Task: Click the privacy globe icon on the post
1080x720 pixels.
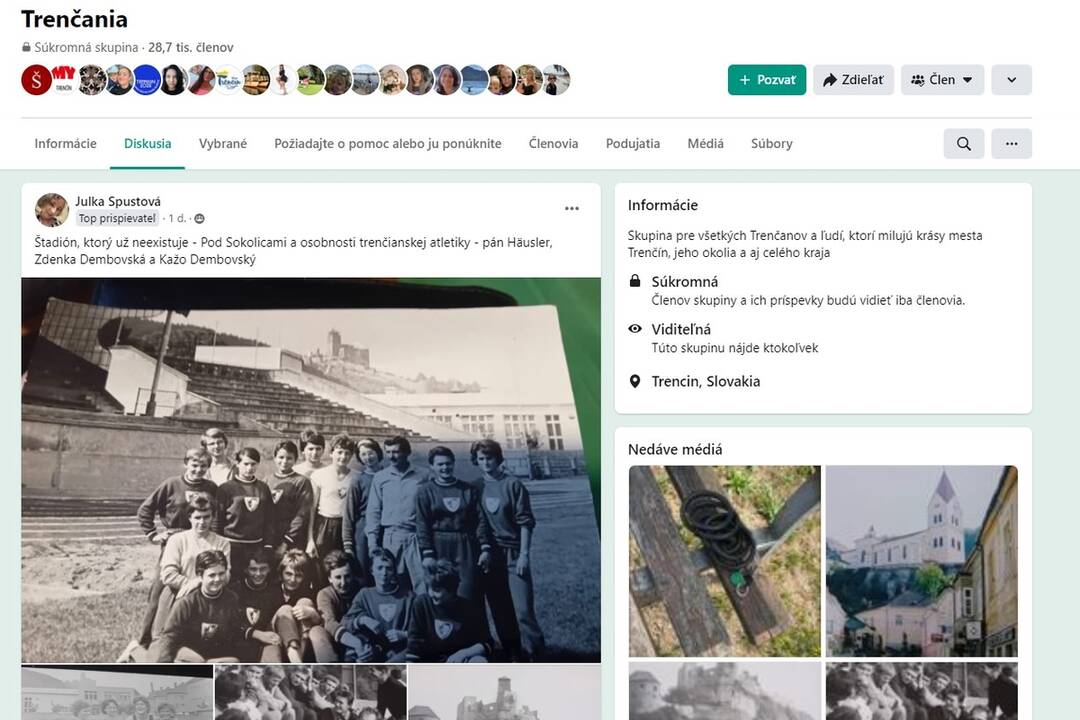Action: 198,218
